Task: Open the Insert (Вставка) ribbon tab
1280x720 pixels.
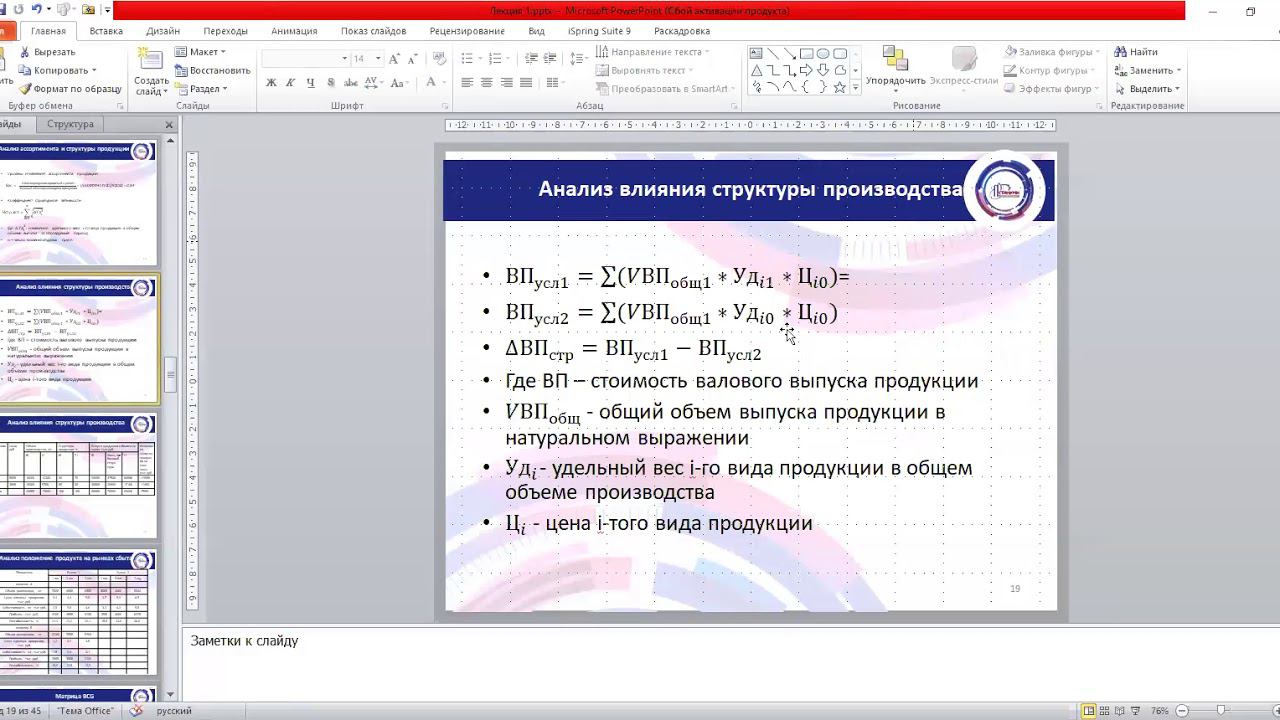Action: pyautogui.click(x=106, y=31)
